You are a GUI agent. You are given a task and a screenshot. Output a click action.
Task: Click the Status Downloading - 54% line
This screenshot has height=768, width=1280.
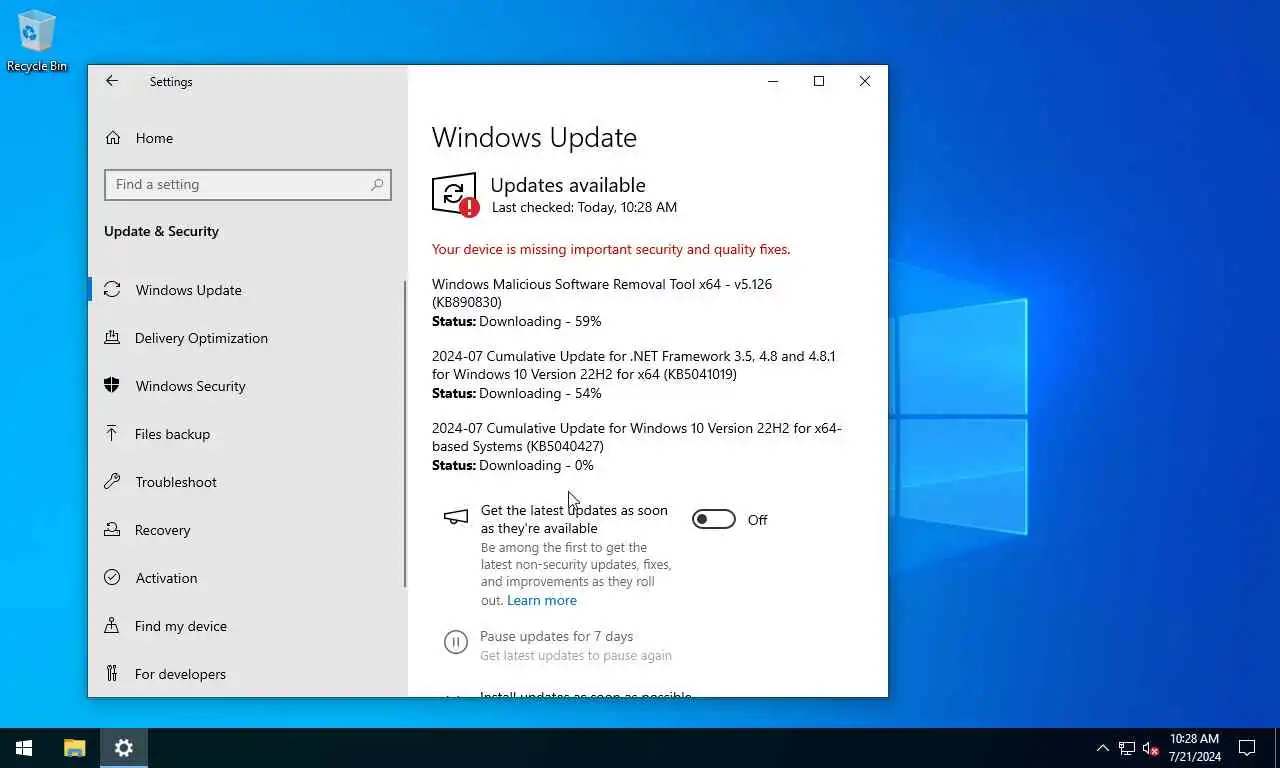tap(516, 393)
